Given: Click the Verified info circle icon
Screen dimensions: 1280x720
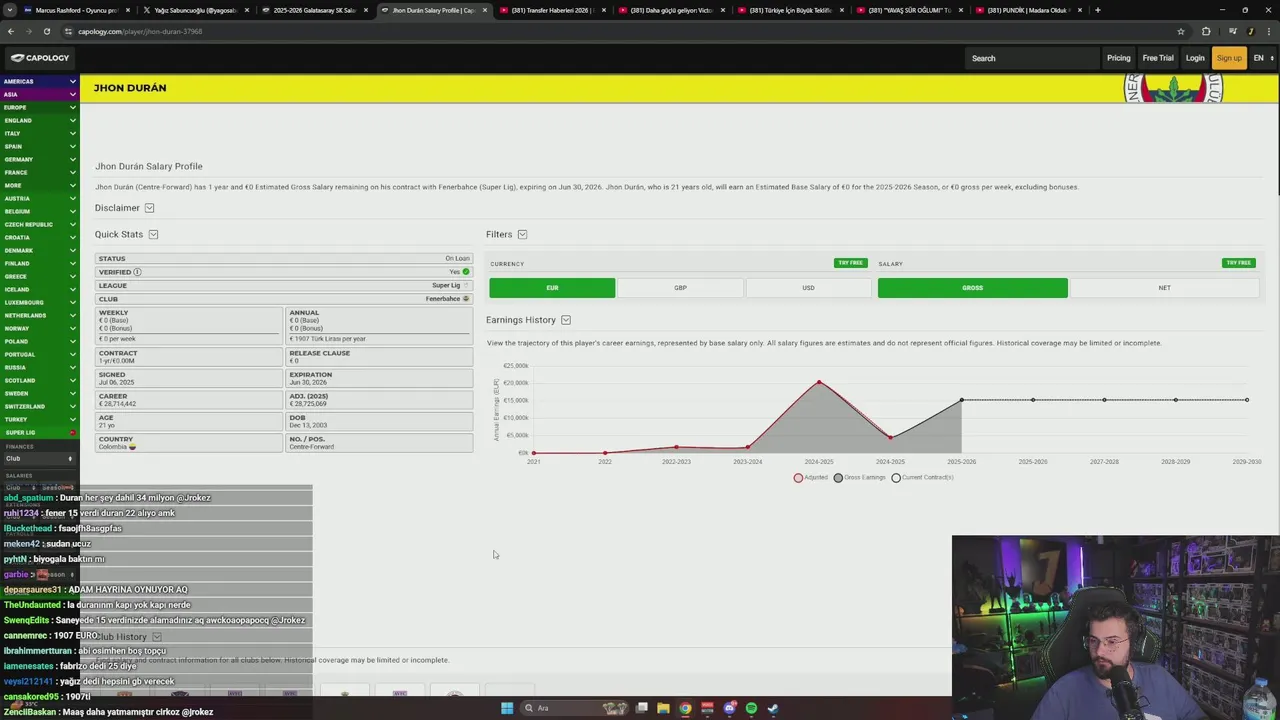Looking at the screenshot, I should click(137, 272).
